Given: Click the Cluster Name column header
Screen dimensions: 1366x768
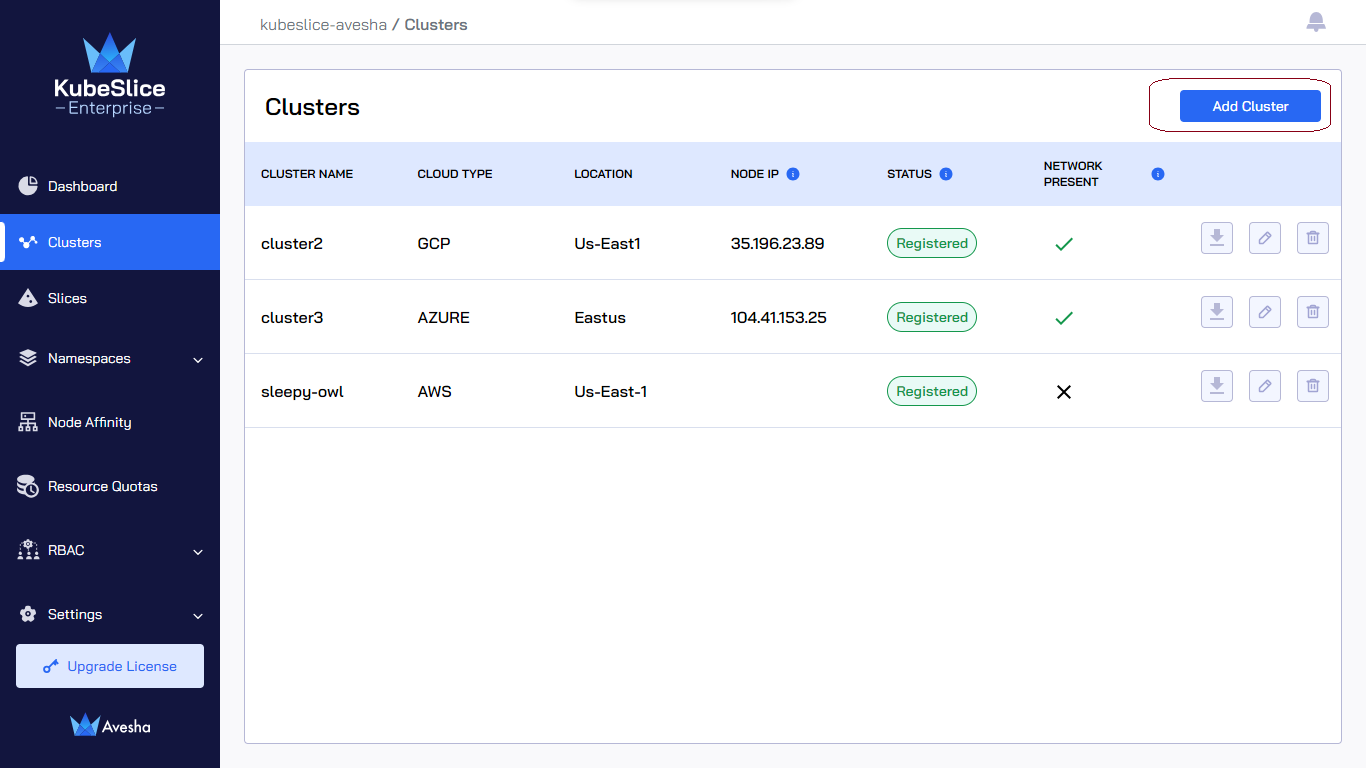Looking at the screenshot, I should coord(307,174).
